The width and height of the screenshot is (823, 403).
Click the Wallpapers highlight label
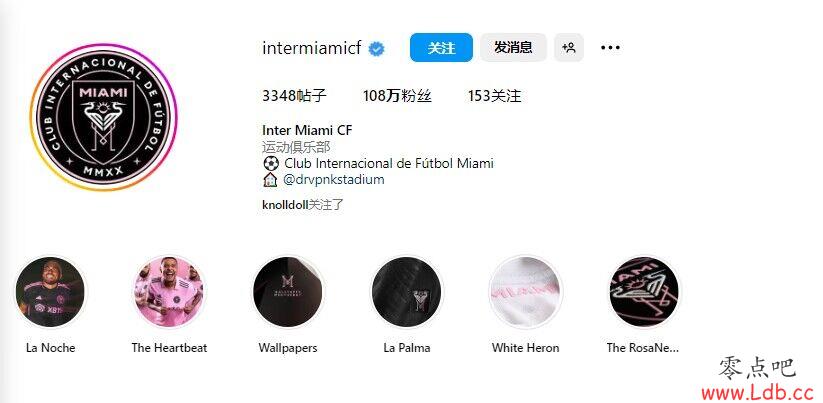(288, 348)
